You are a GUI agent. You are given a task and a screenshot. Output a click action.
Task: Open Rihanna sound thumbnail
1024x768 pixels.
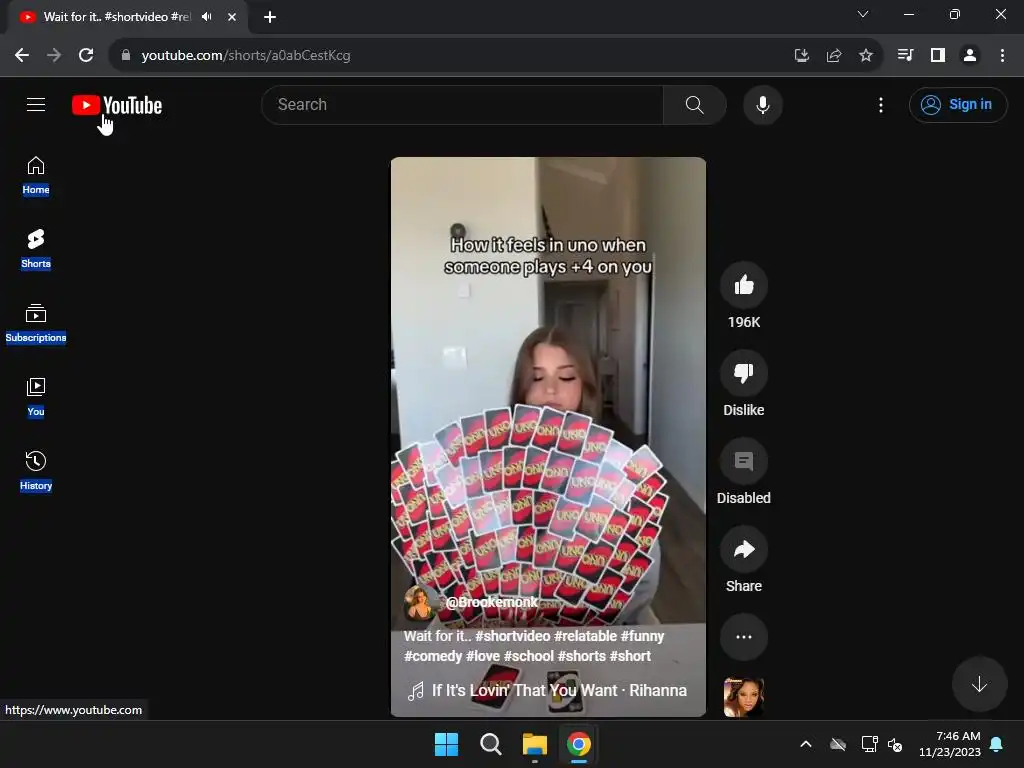coord(744,697)
